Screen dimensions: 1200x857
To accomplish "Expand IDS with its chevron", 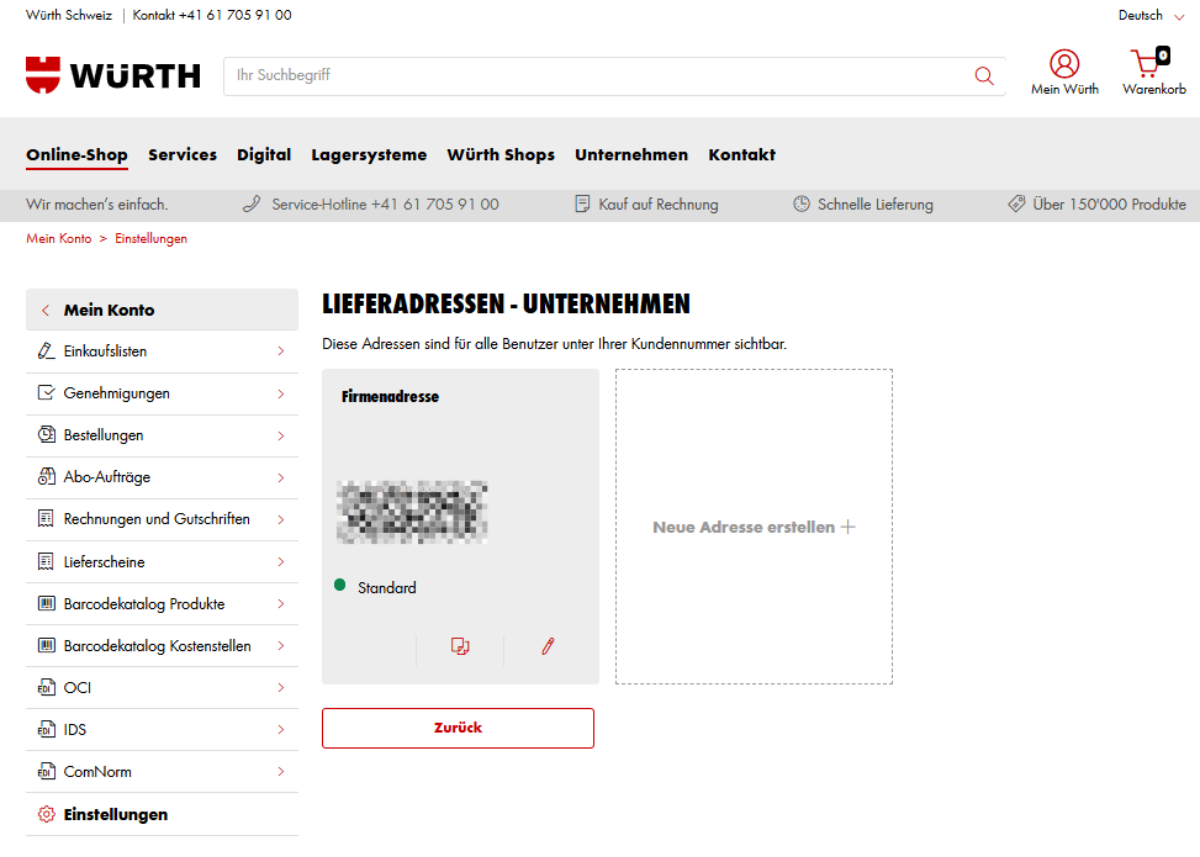I will [x=281, y=730].
